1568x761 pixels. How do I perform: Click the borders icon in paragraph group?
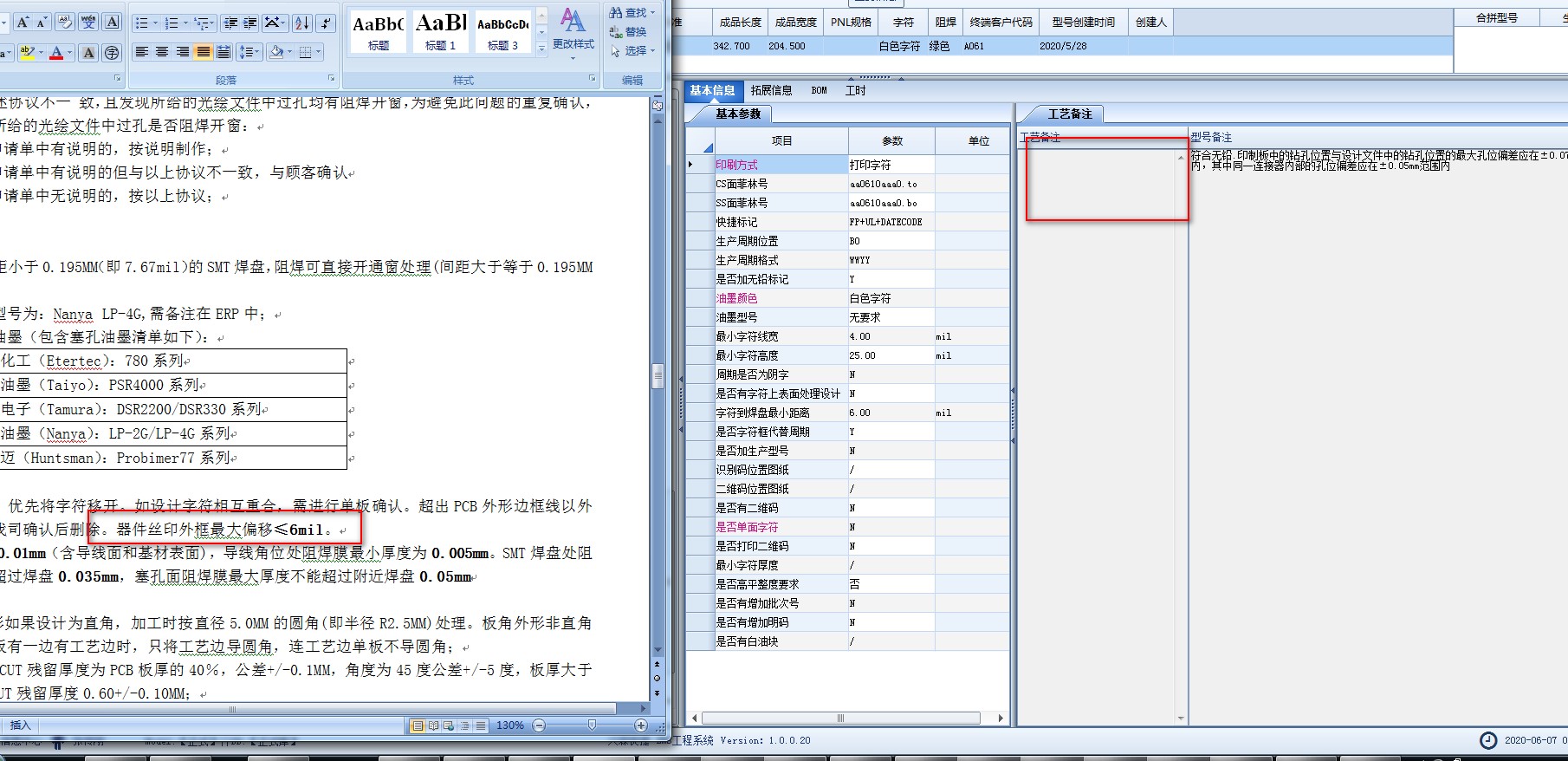click(305, 53)
